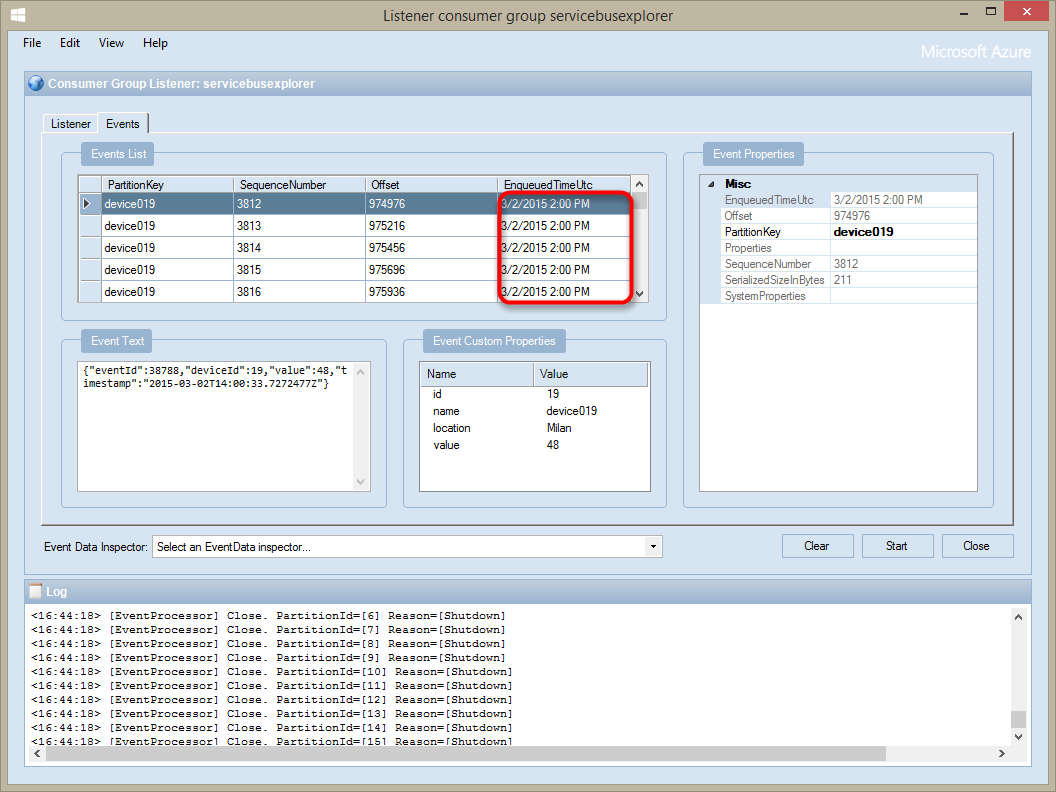Click the Events List scroll up arrow
Screen dimensions: 1056x792
tap(640, 184)
